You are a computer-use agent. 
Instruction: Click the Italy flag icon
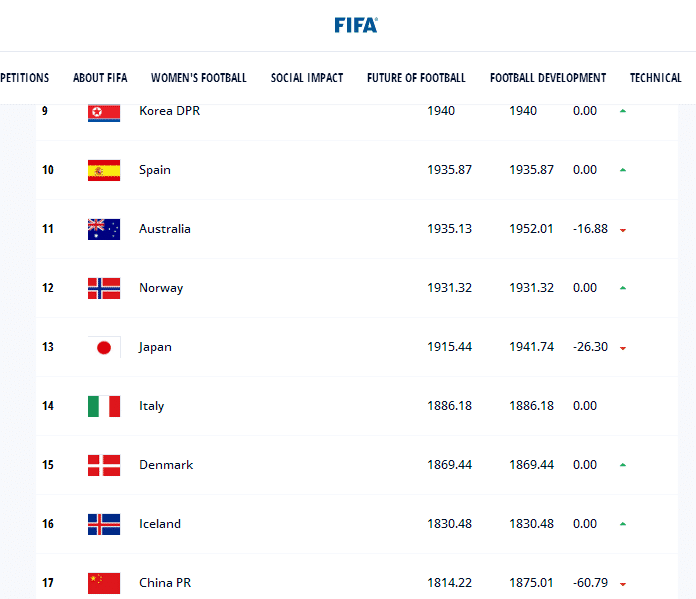click(x=104, y=406)
